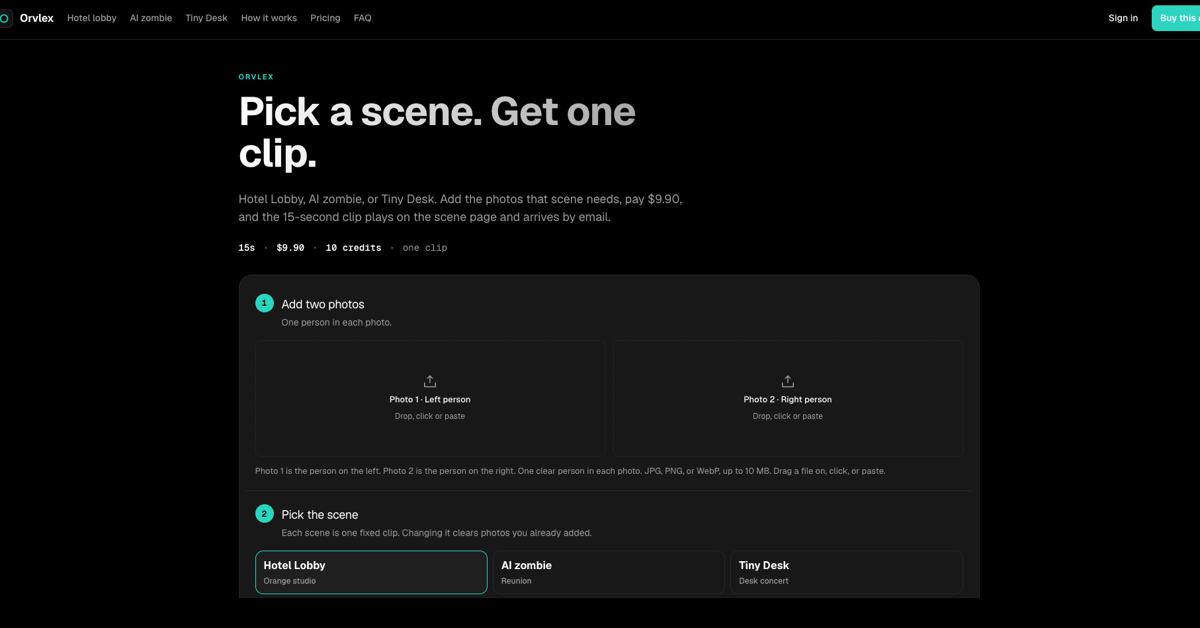Open How it works page
This screenshot has width=1200, height=628.
click(x=269, y=18)
